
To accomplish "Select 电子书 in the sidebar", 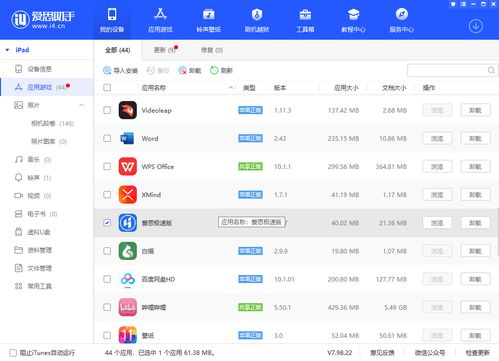I will click(x=36, y=214).
